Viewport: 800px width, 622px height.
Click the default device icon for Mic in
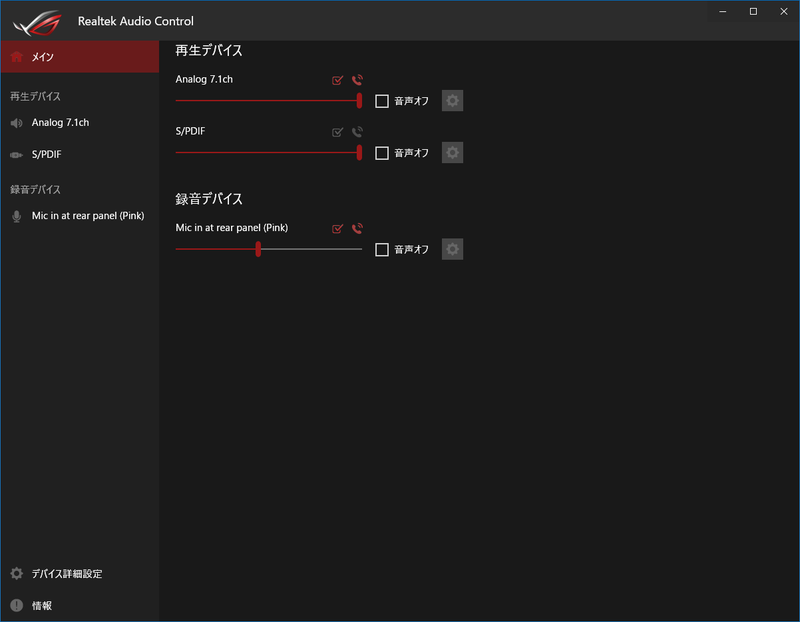tap(338, 229)
